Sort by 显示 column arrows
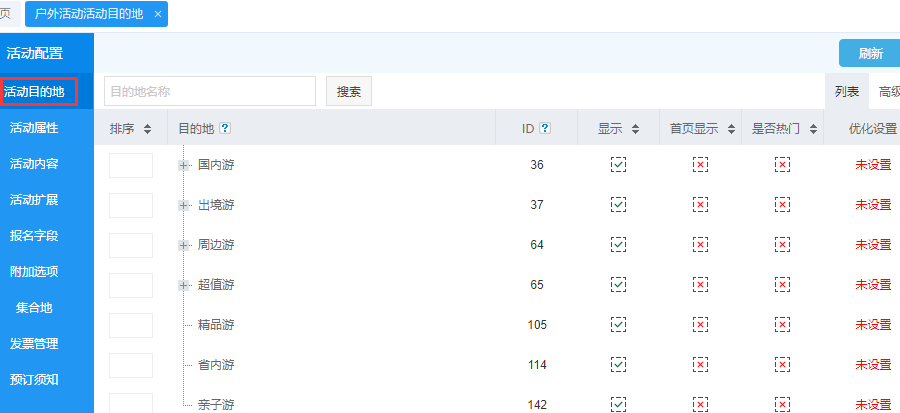 635,128
